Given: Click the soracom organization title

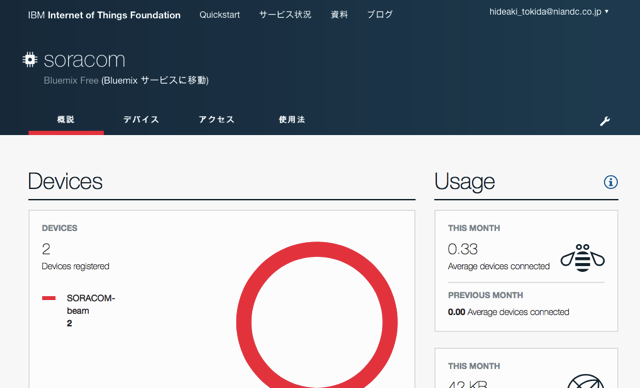Looking at the screenshot, I should (84, 60).
